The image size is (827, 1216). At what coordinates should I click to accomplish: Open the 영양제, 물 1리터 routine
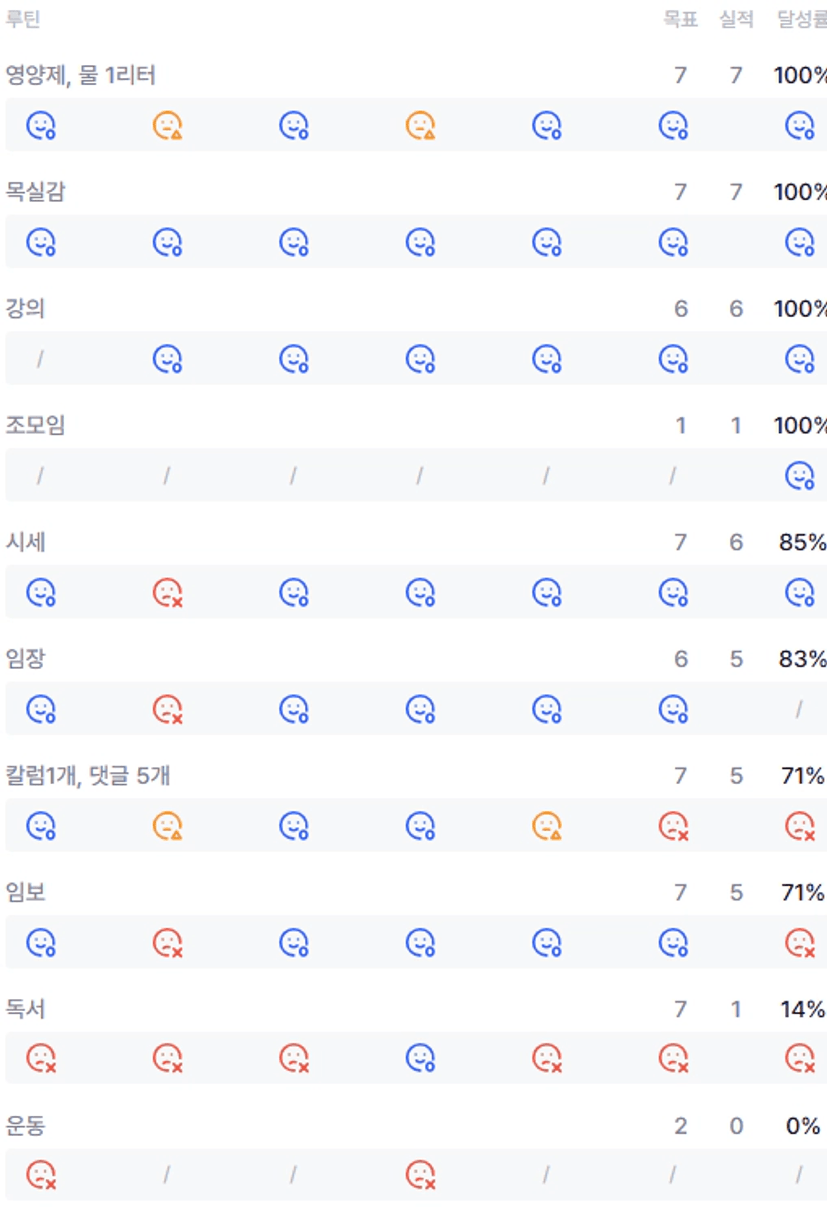point(81,75)
